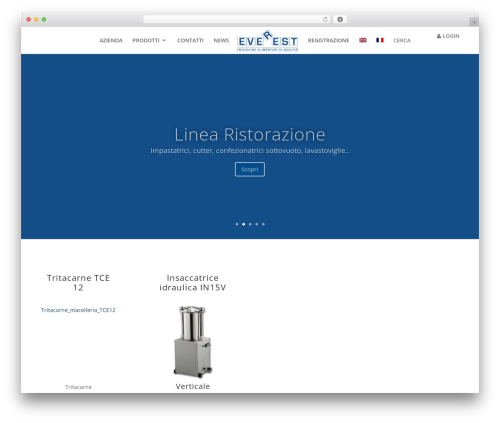
Task: Open a new browser tab with plus
Action: (474, 22)
